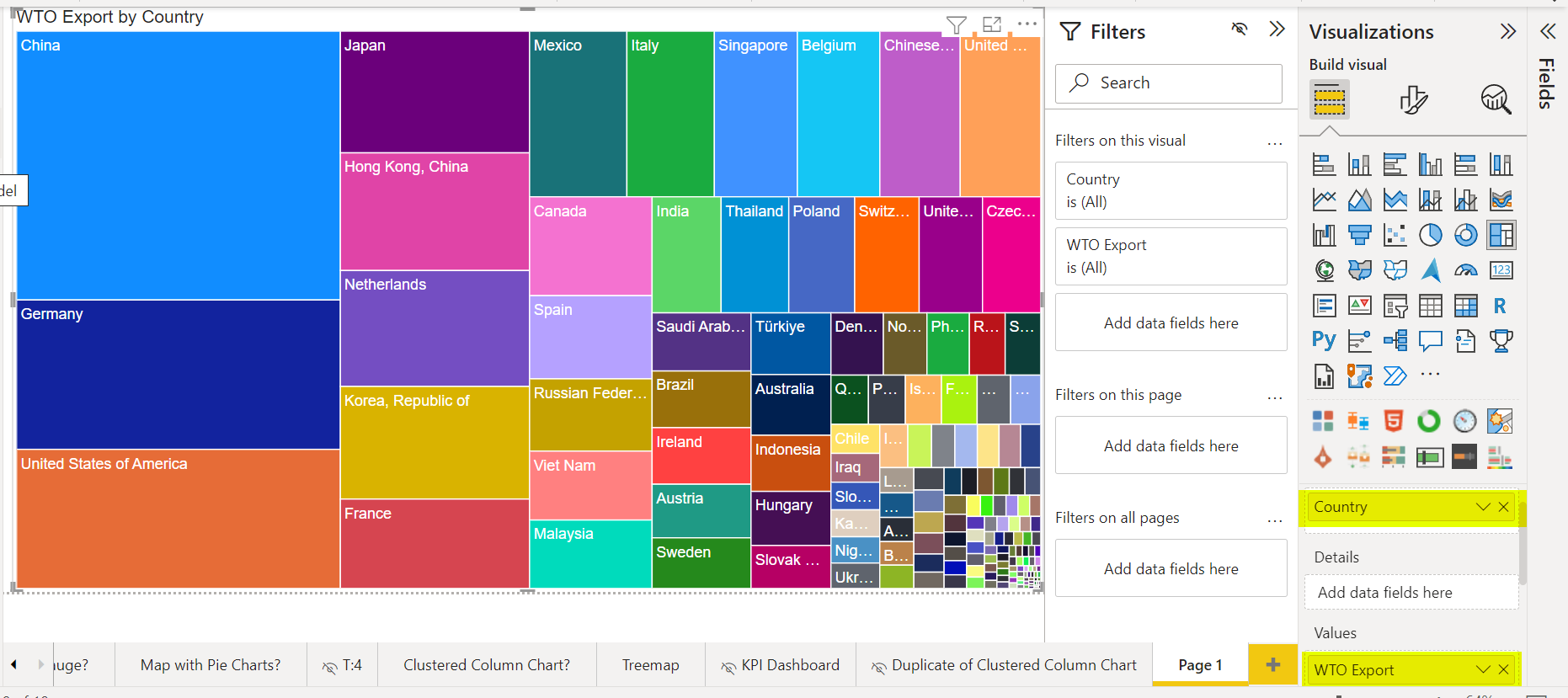Choose the Q&A speech bubble visual

(1430, 340)
